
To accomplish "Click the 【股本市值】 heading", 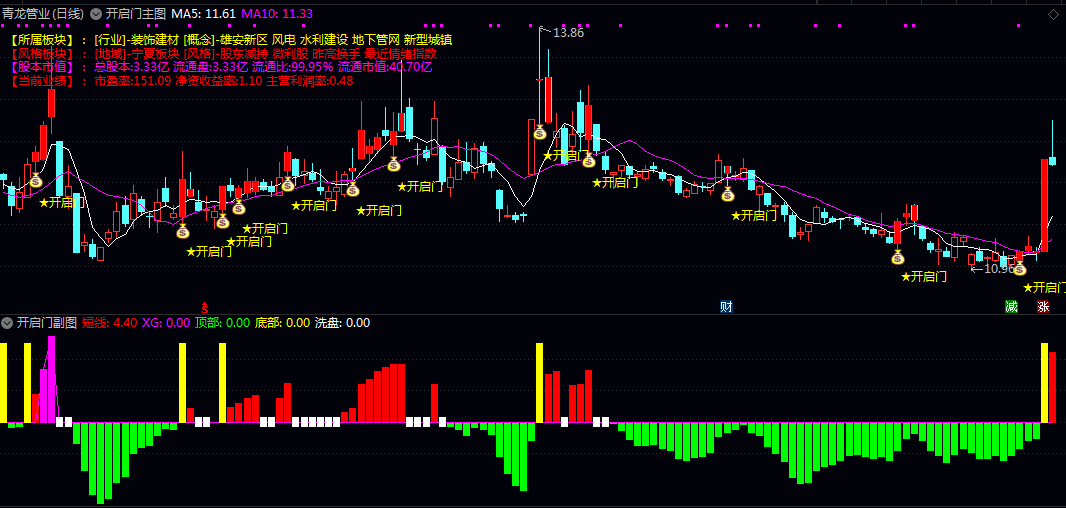I will pyautogui.click(x=42, y=67).
